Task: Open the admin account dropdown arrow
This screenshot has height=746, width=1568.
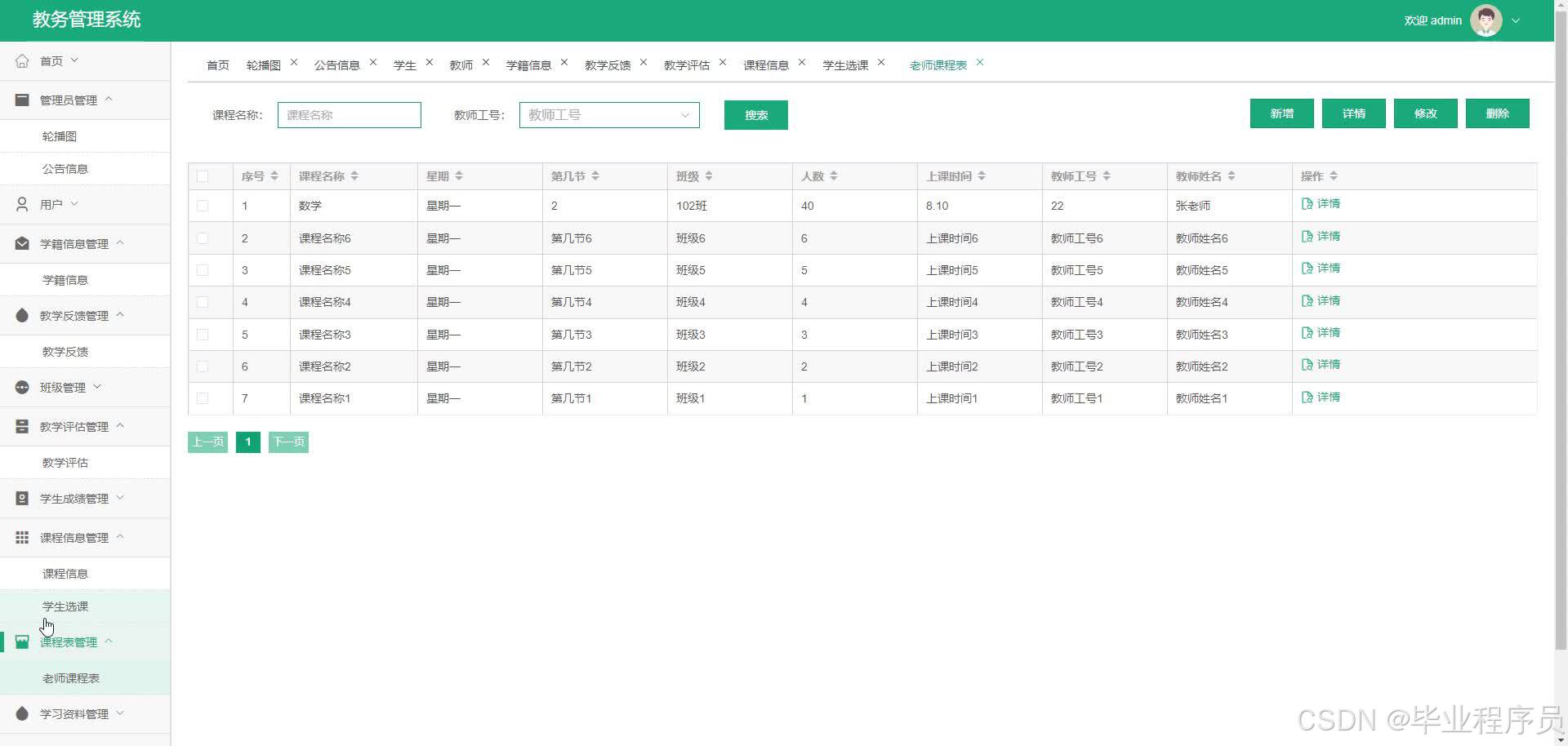Action: (1516, 20)
